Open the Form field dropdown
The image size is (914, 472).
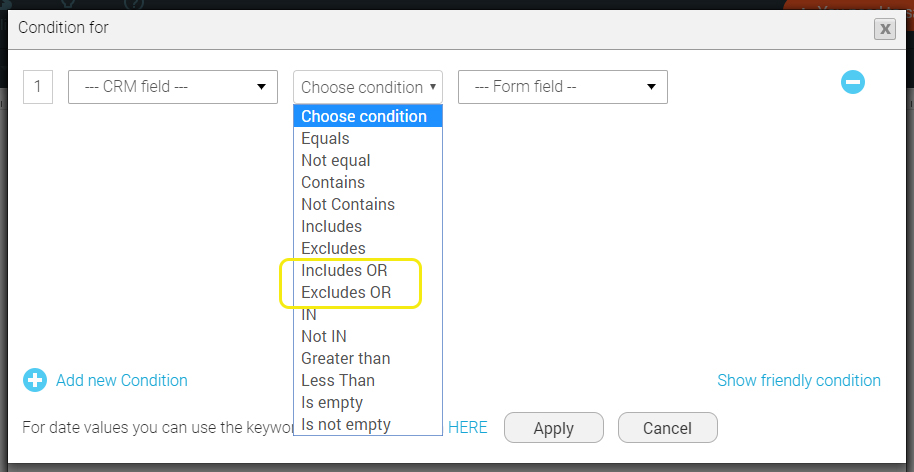pyautogui.click(x=563, y=87)
